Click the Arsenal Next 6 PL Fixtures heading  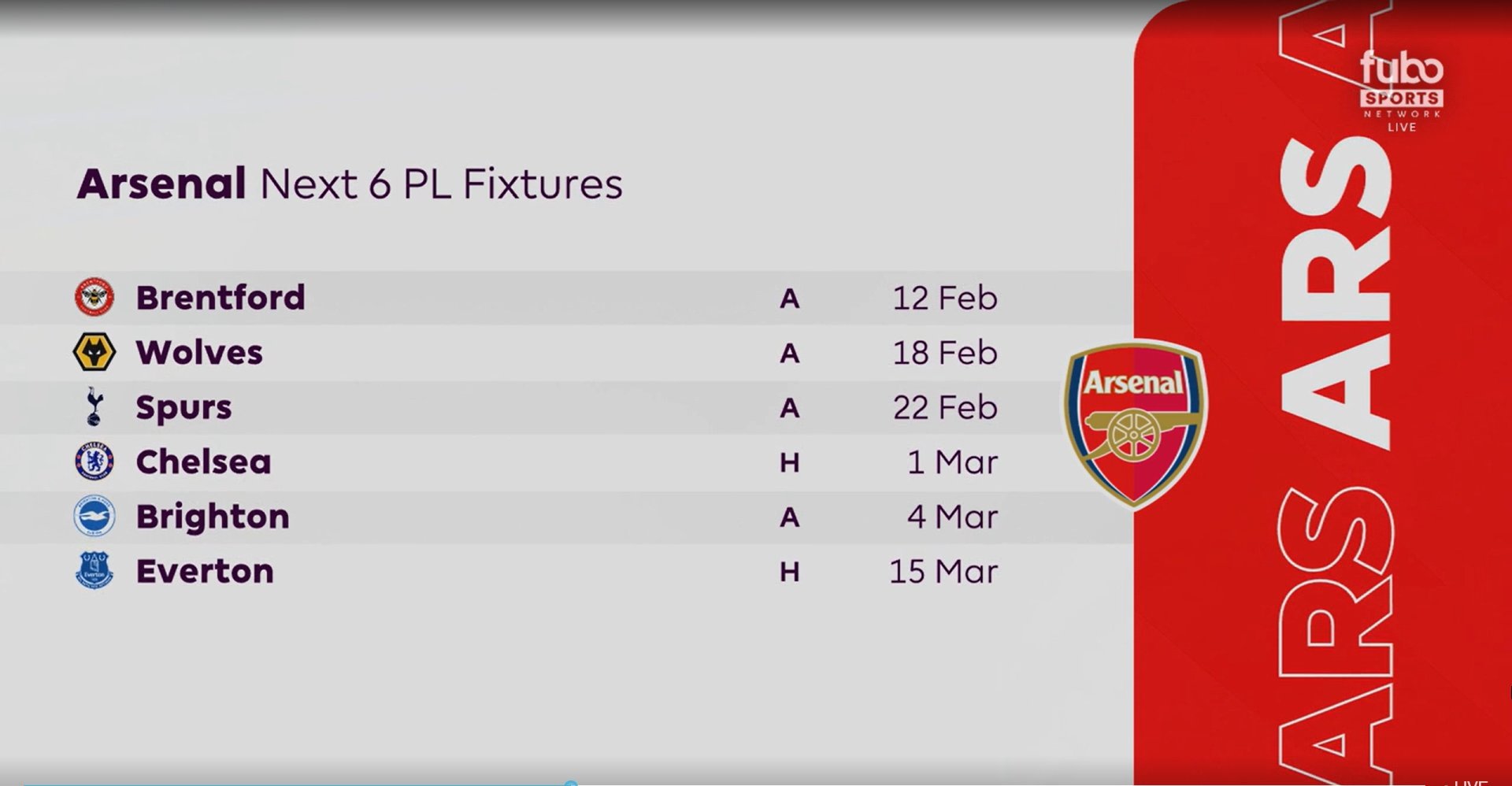(350, 184)
